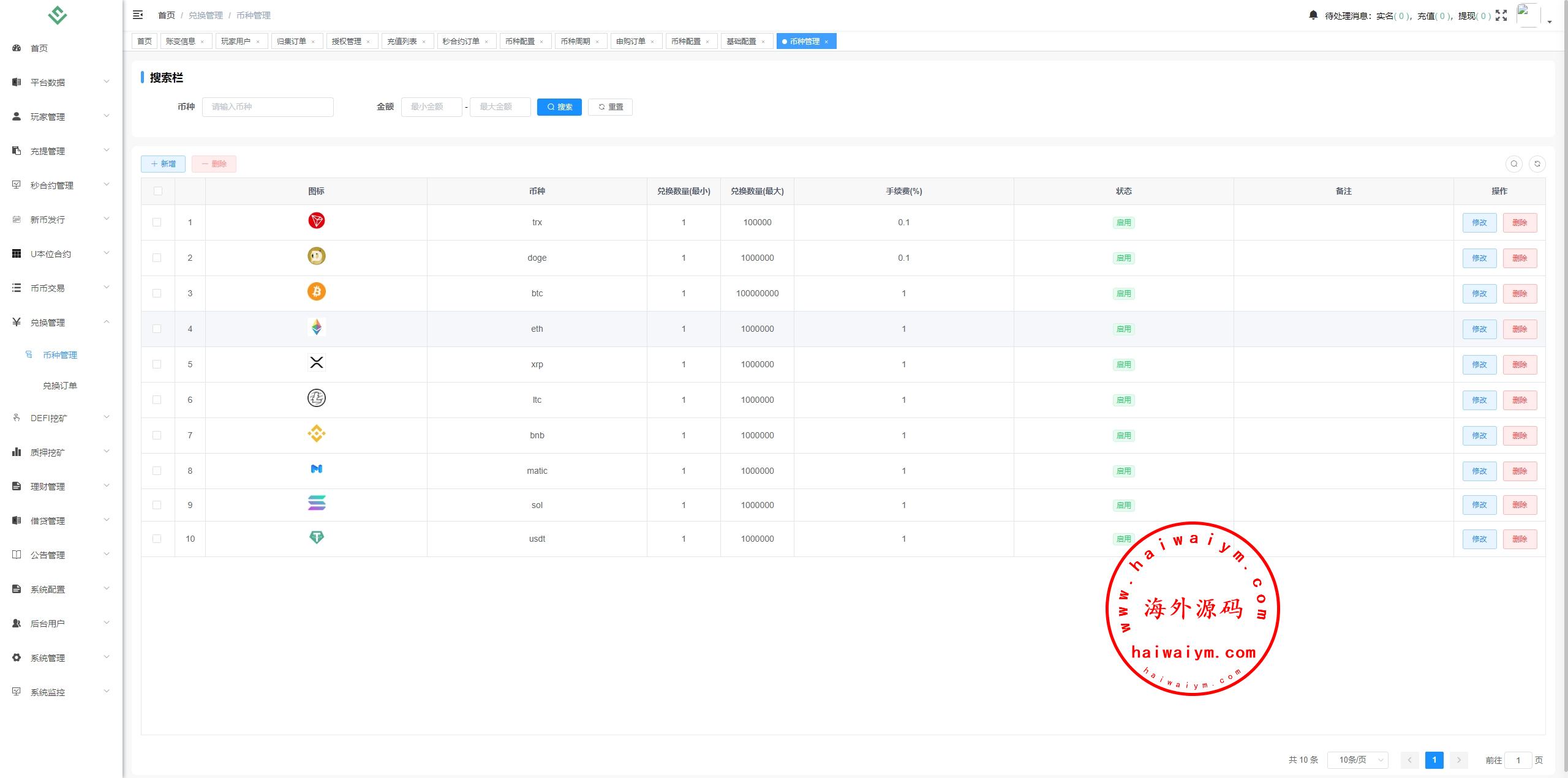Click the 请输入币种 input field

click(x=268, y=107)
